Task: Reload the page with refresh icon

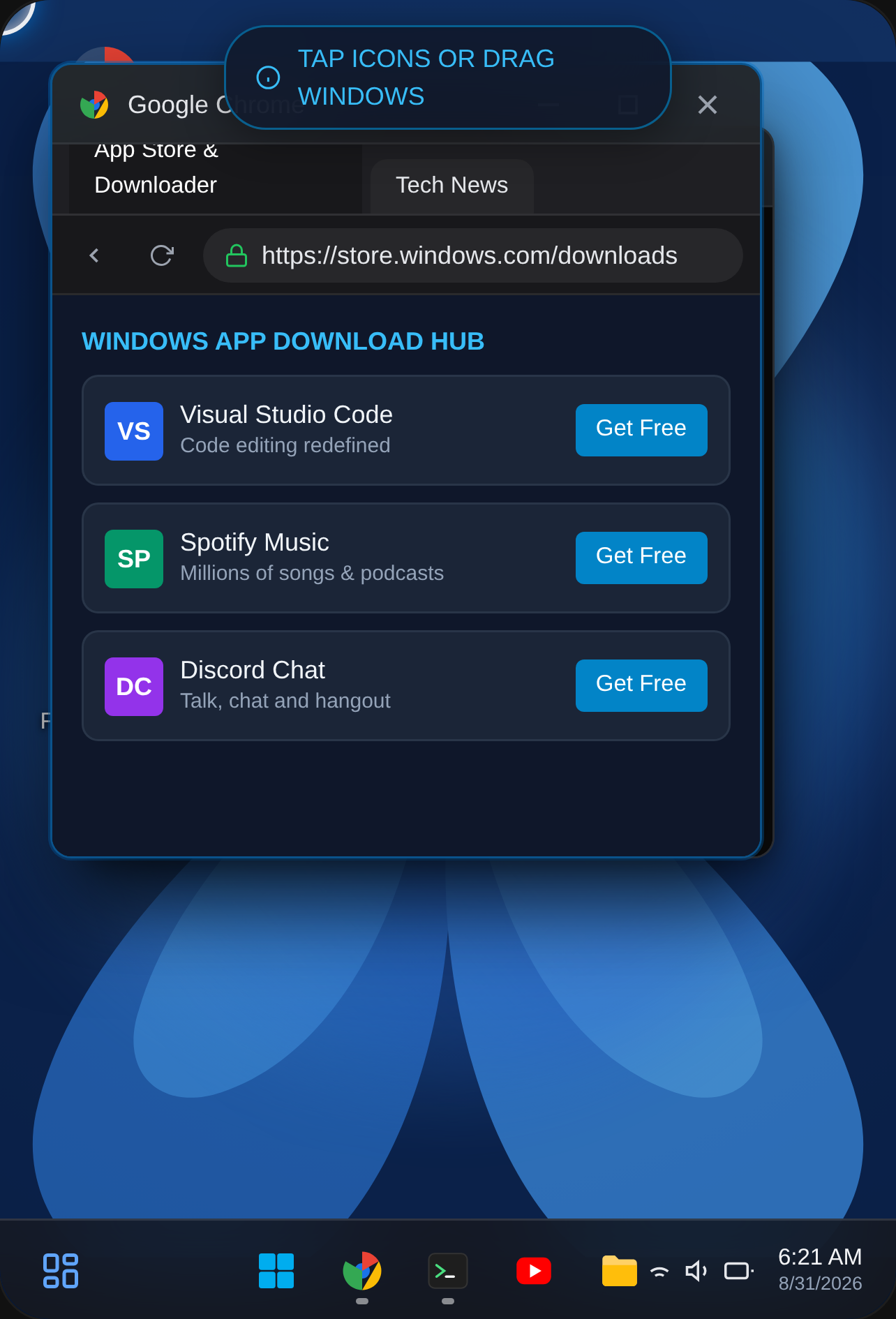Action: pos(162,255)
